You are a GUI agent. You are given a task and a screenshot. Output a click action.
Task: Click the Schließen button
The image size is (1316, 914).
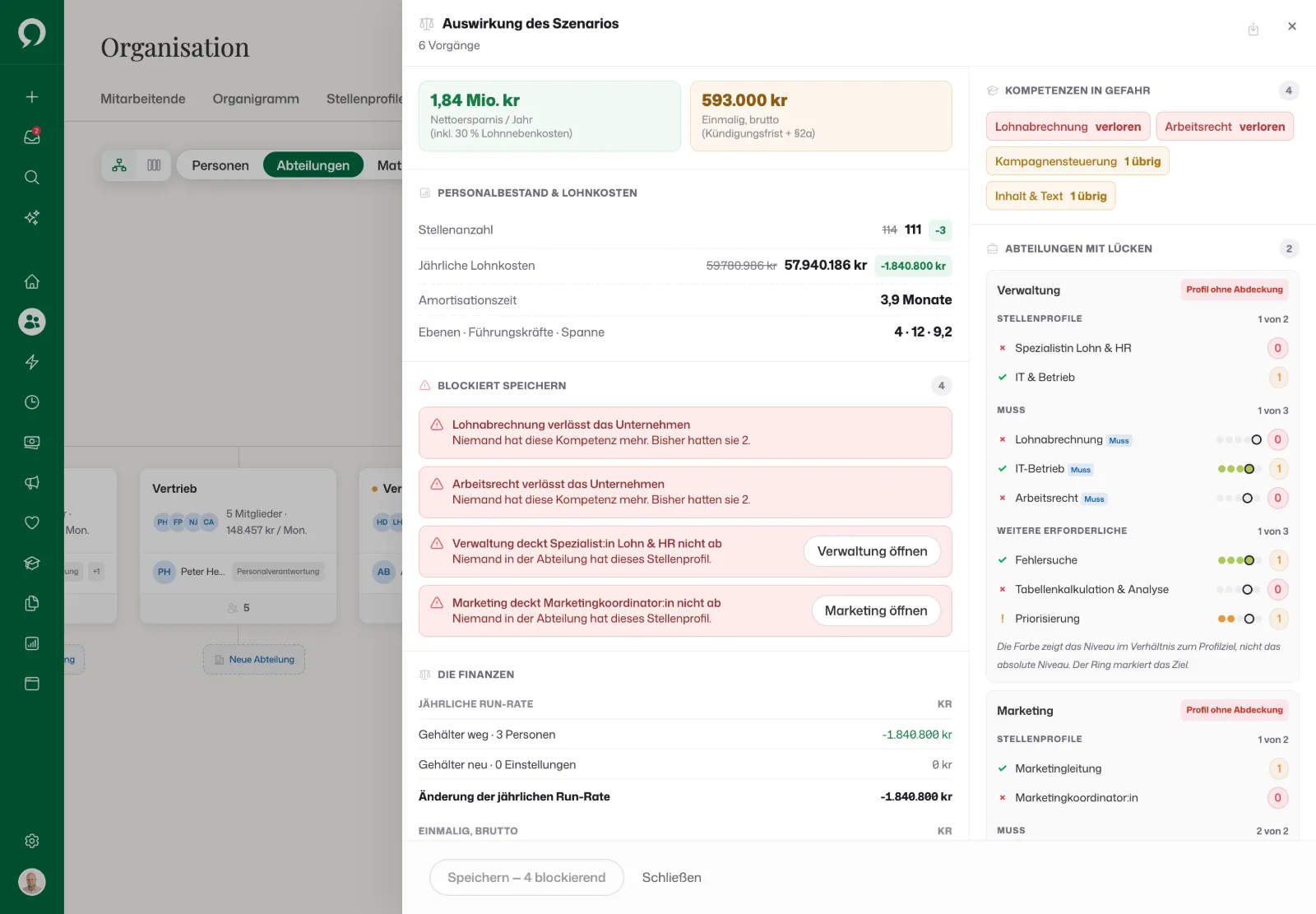click(x=672, y=878)
